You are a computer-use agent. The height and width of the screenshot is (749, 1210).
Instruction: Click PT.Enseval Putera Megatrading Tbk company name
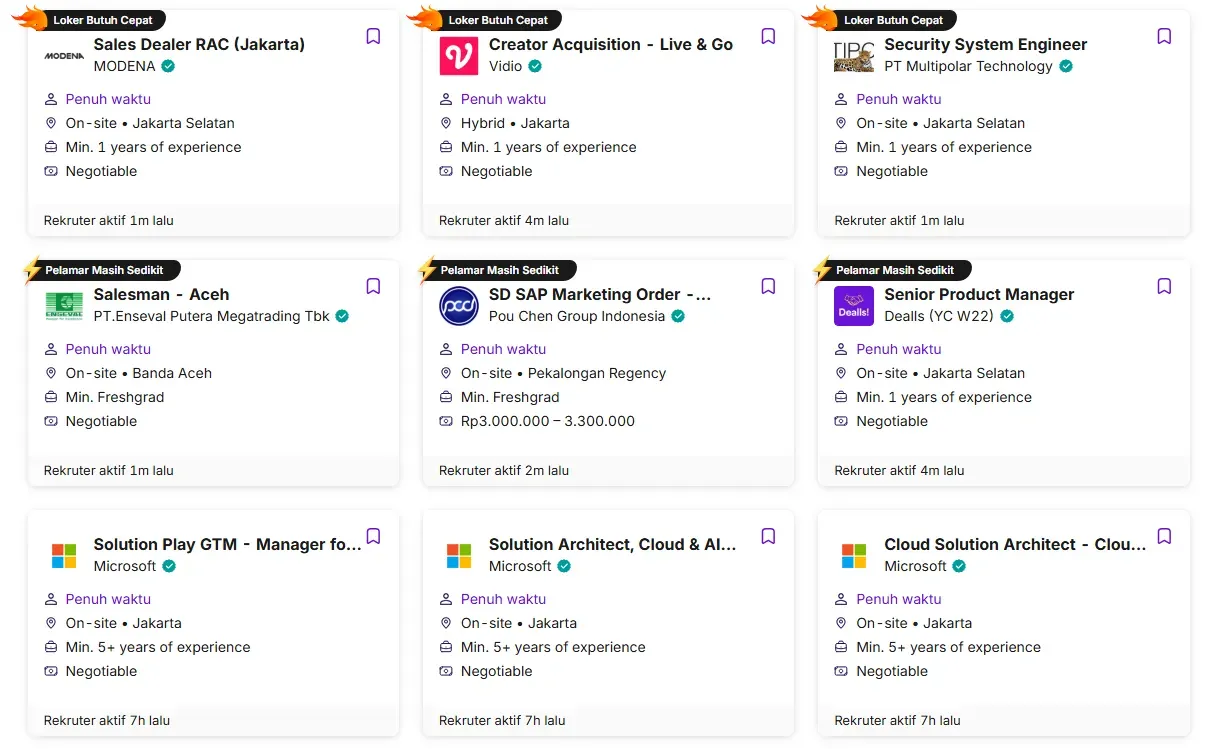click(x=211, y=316)
